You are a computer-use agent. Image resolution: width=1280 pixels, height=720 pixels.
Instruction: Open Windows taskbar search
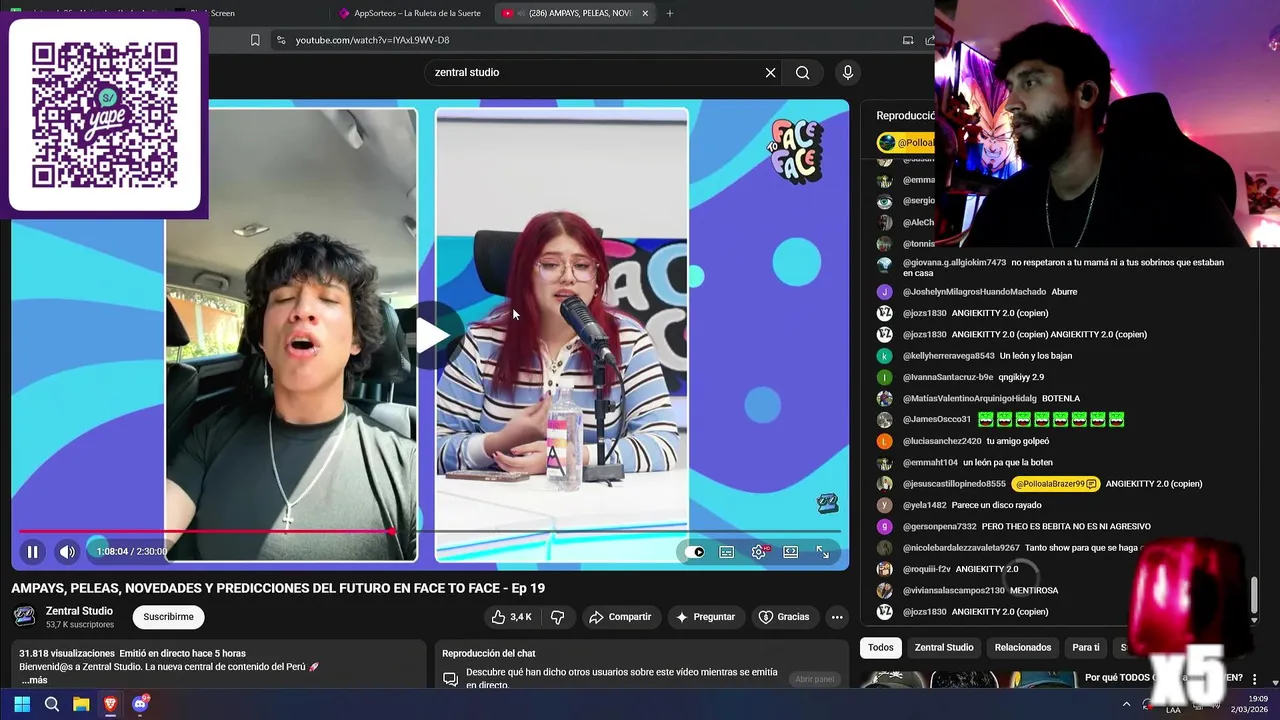[52, 705]
